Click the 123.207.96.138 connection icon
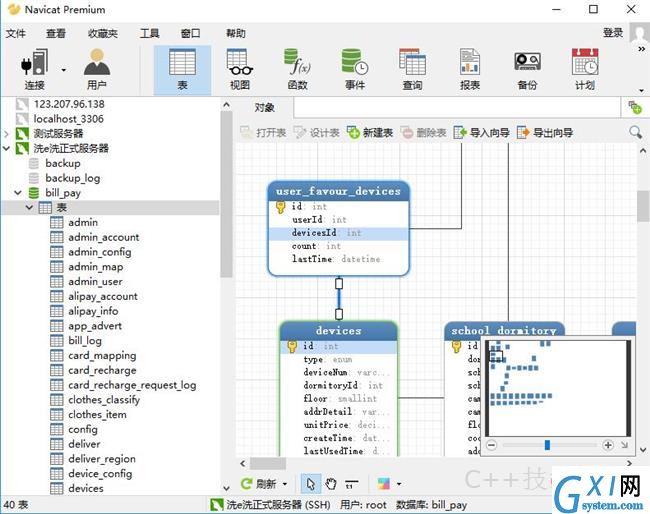Image resolution: width=650 pixels, height=514 pixels. tap(22, 104)
